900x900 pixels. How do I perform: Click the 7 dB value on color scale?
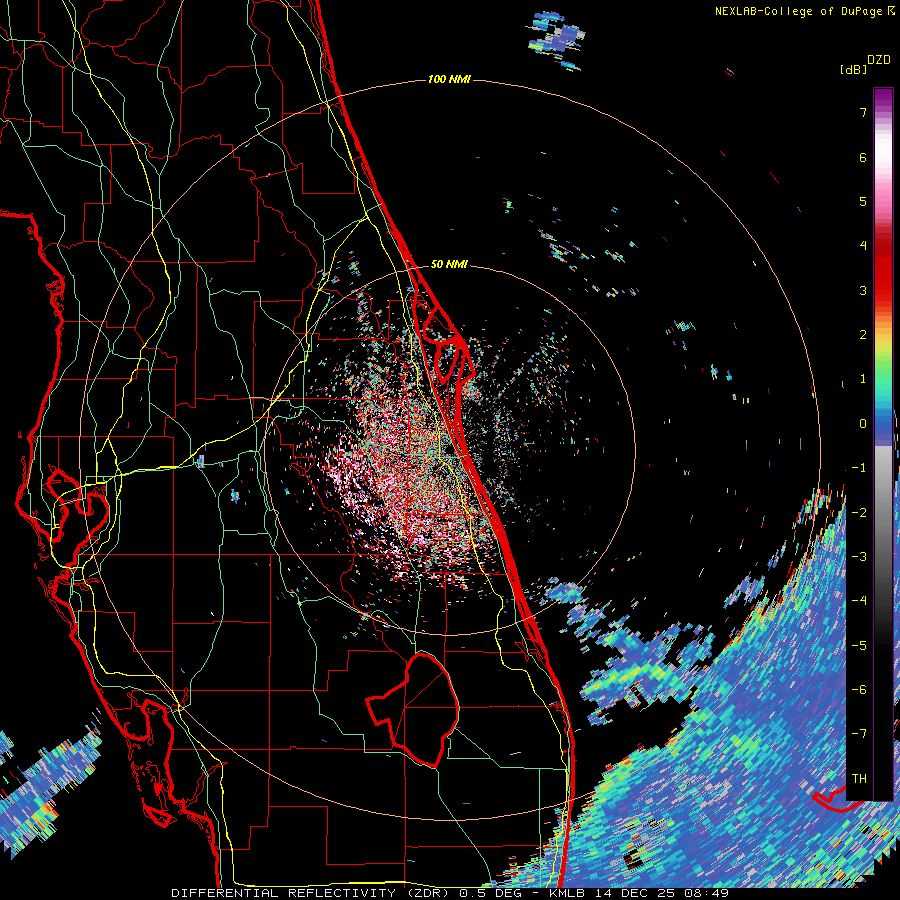click(863, 112)
